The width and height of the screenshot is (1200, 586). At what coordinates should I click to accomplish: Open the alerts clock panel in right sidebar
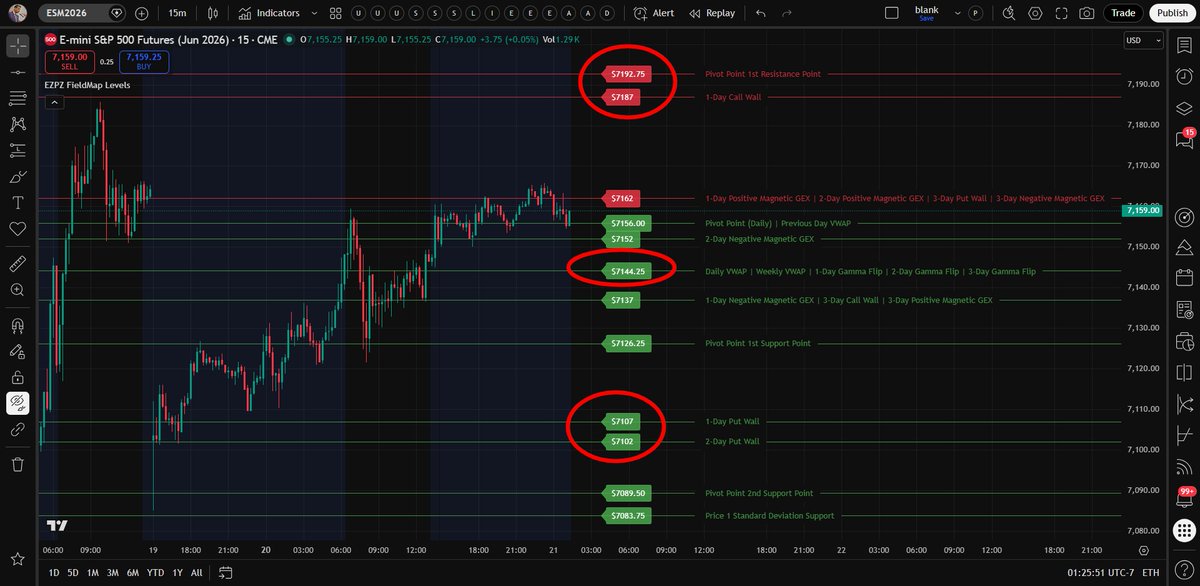pos(1185,77)
